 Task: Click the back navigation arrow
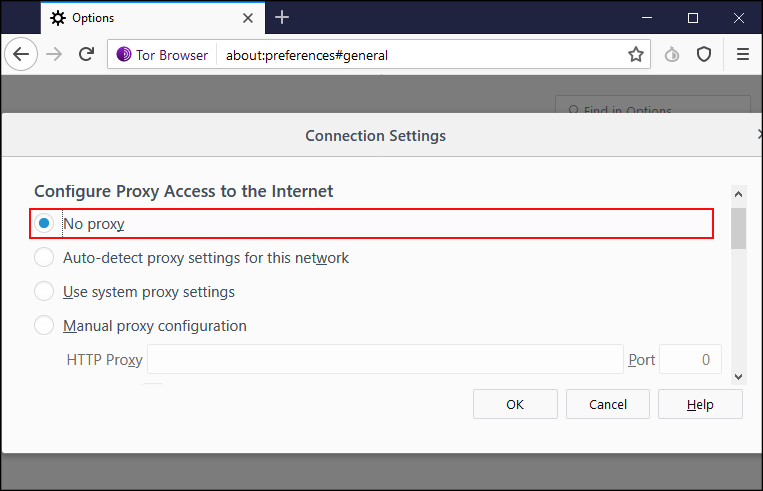coord(21,55)
